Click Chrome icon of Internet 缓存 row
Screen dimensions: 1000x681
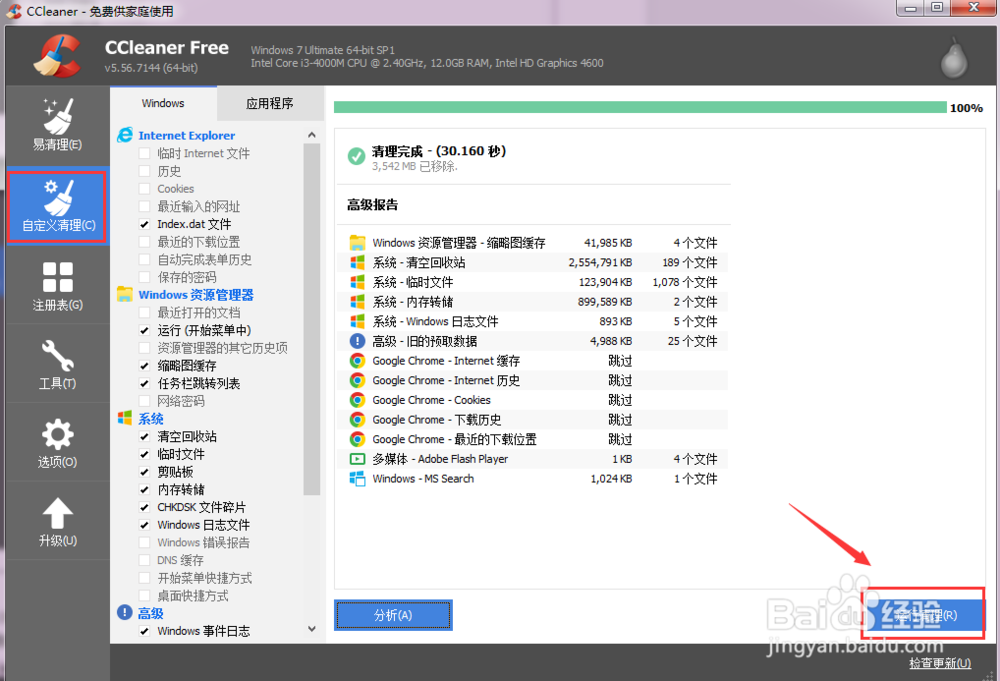357,361
